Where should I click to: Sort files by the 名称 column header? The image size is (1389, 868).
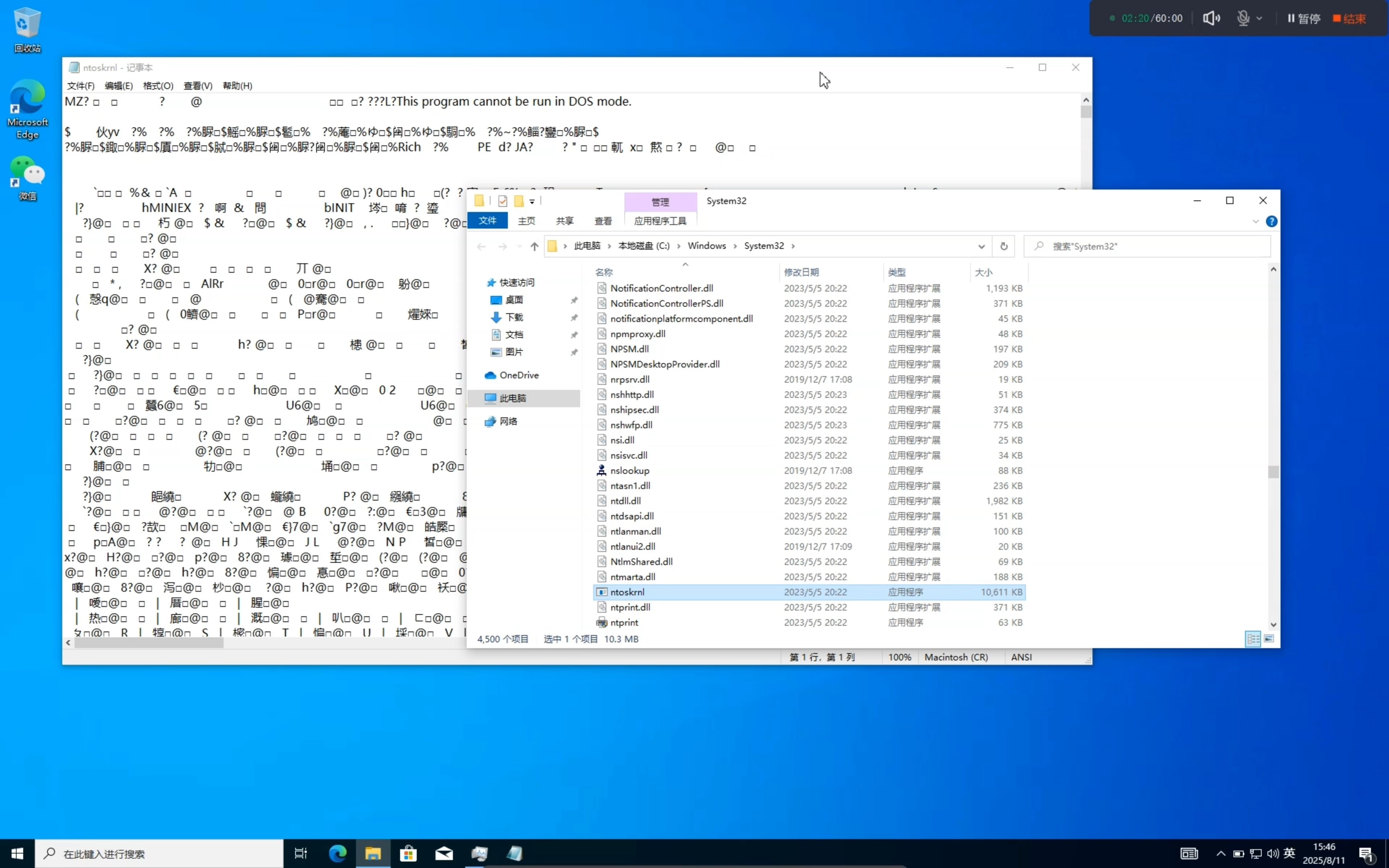(604, 272)
